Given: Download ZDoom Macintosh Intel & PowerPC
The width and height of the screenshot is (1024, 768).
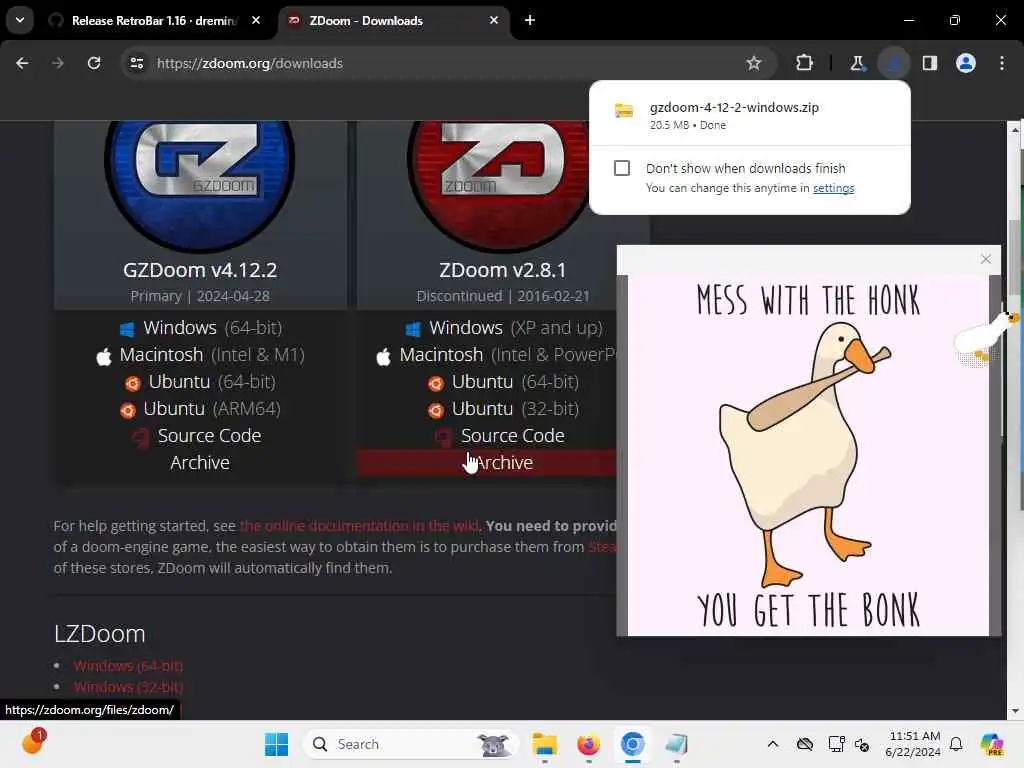Looking at the screenshot, I should (x=496, y=355).
